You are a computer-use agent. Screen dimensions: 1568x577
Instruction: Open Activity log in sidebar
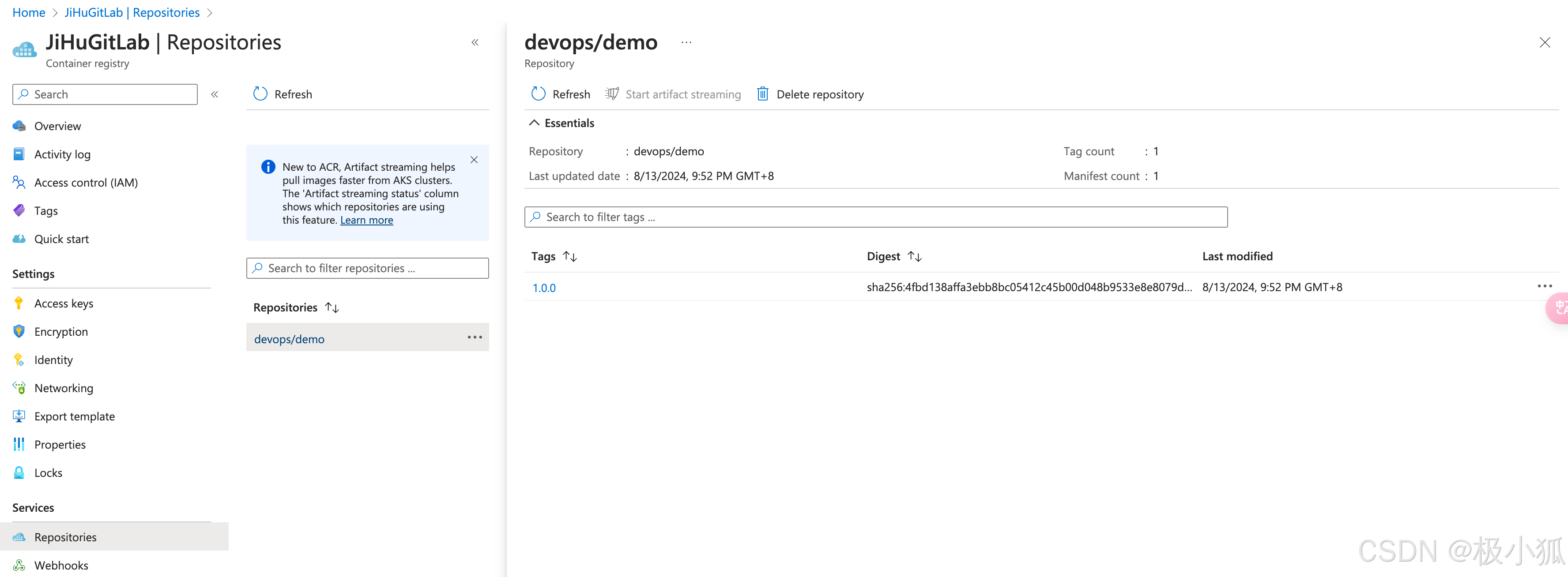point(62,154)
